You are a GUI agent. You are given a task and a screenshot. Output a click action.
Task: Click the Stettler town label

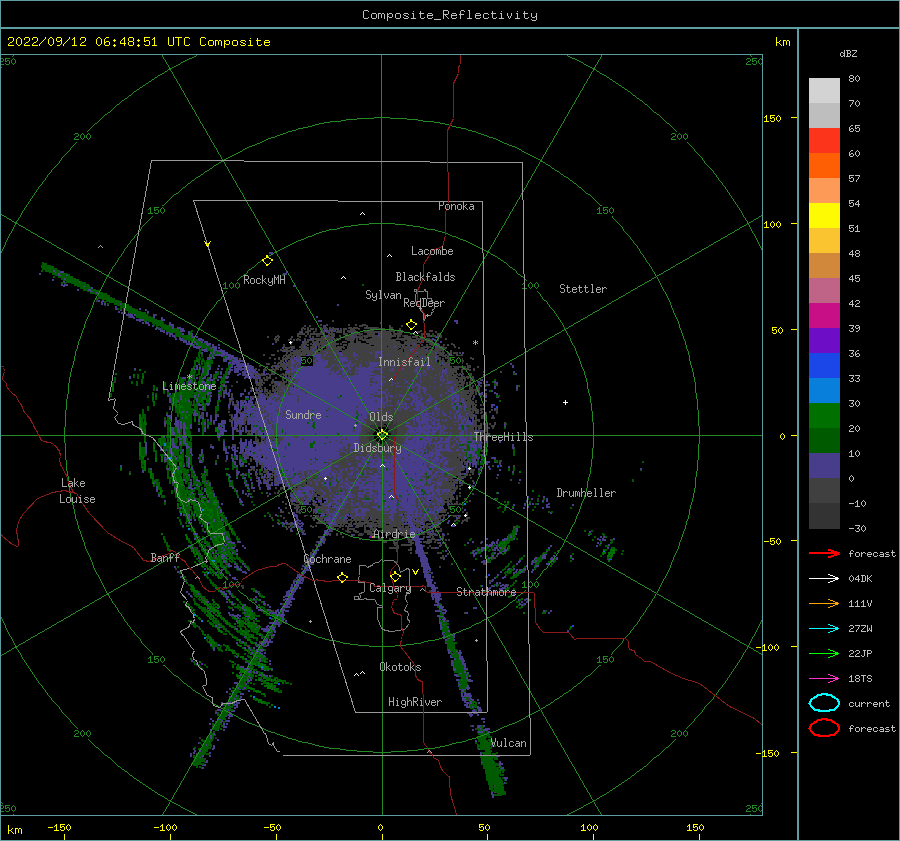click(x=583, y=289)
